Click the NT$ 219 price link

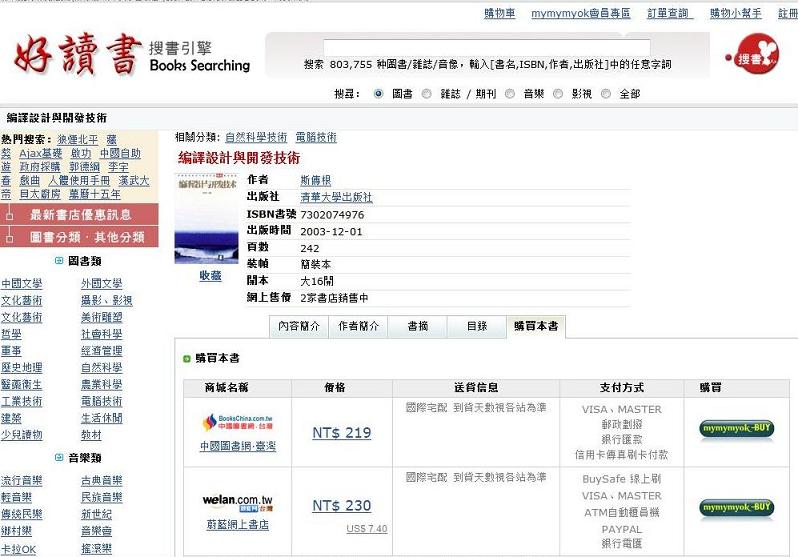point(341,433)
